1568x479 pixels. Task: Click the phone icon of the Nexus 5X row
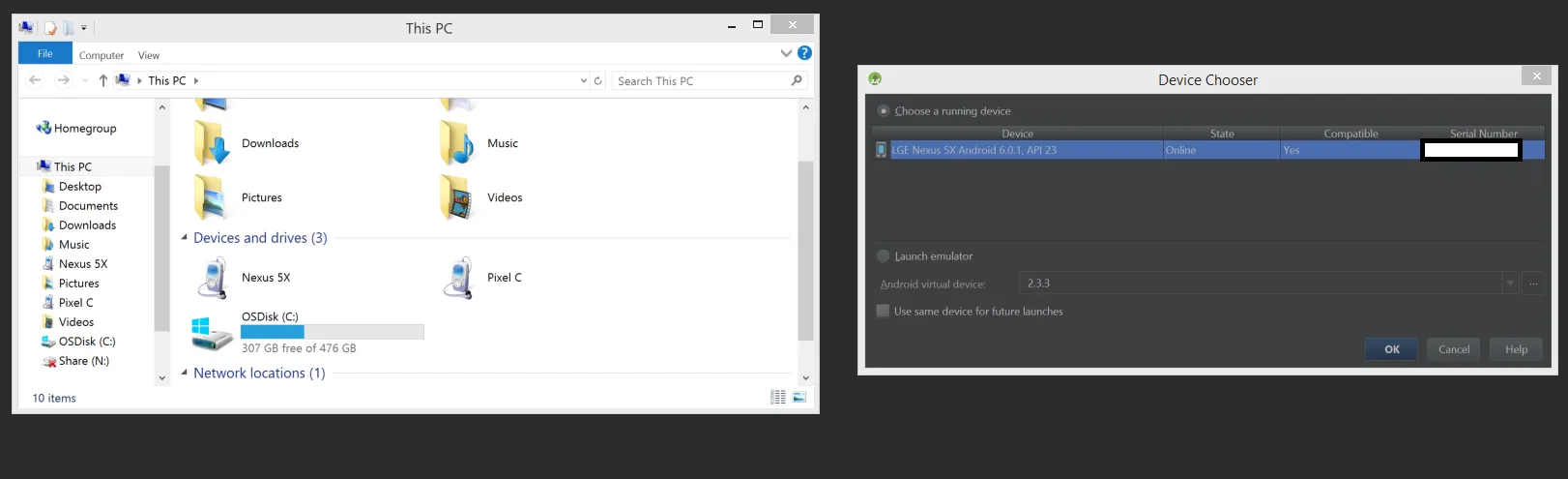click(881, 150)
